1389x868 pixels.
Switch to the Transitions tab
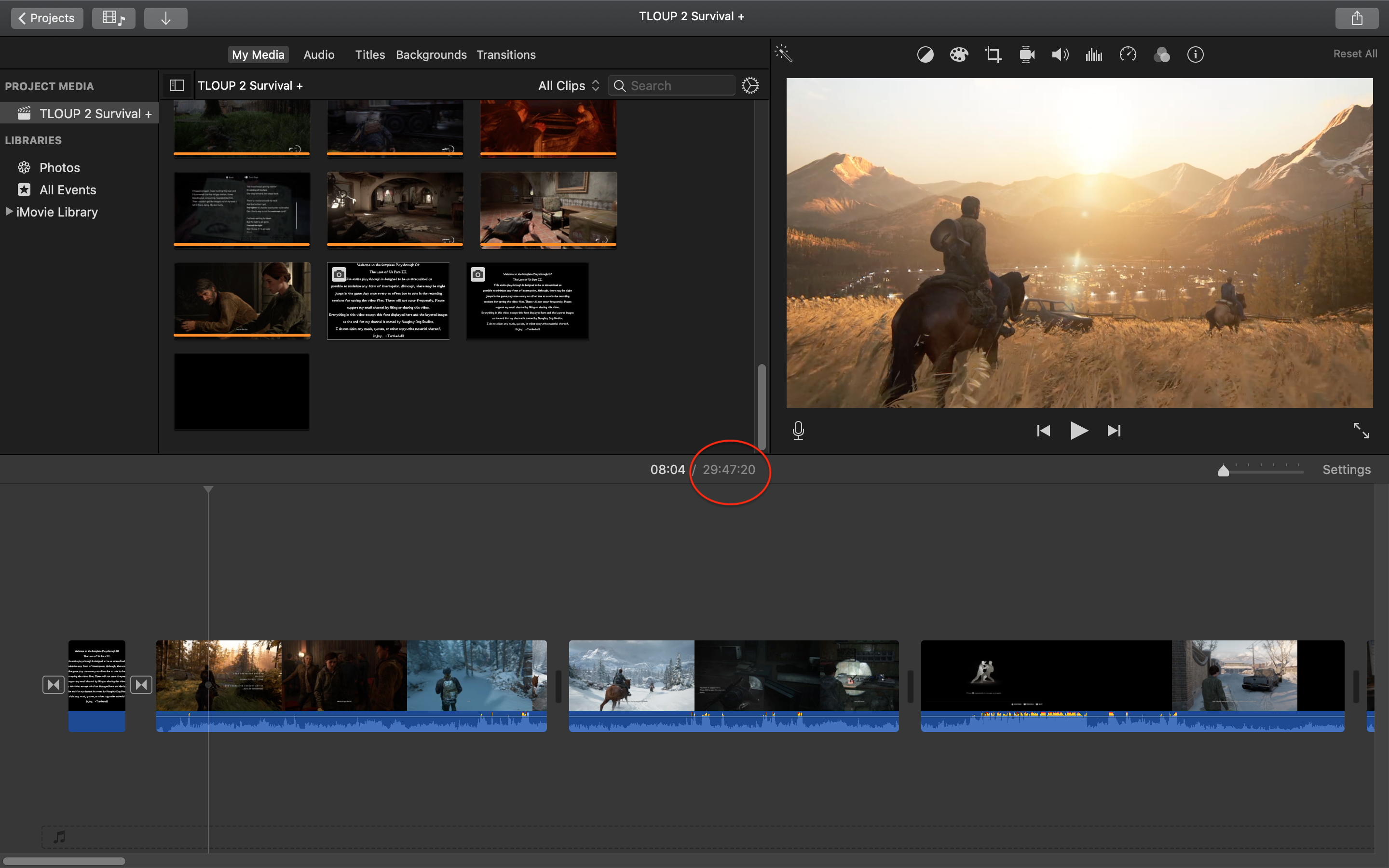click(505, 54)
